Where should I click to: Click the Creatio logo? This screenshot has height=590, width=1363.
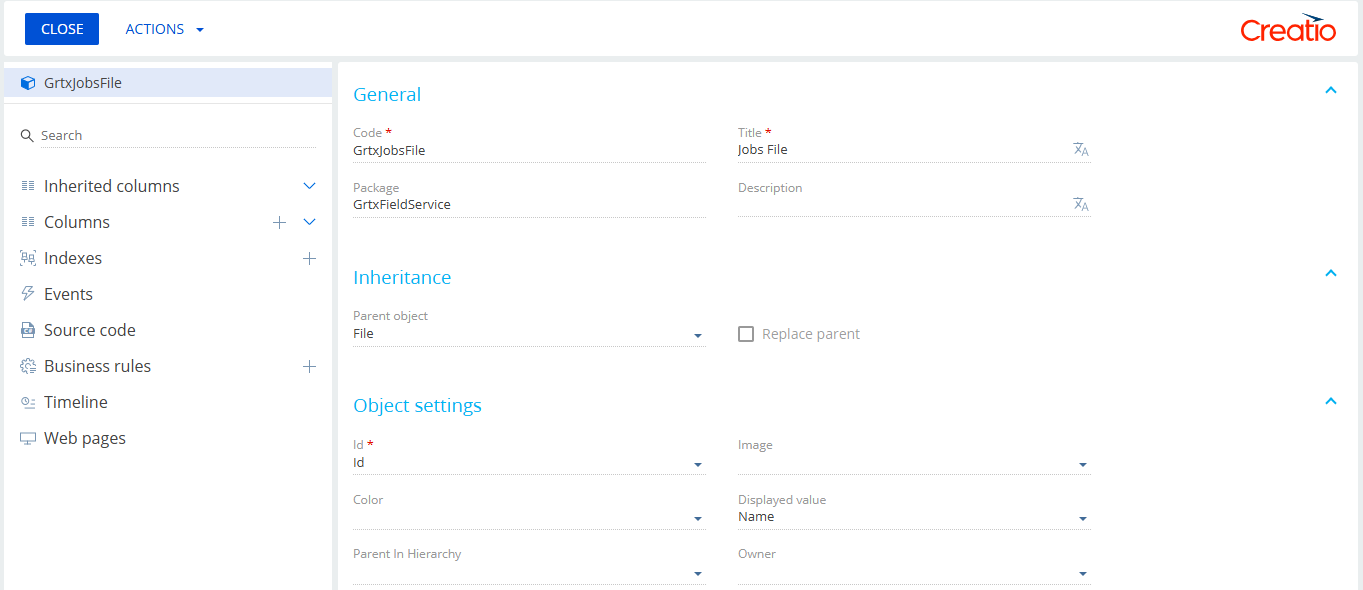[1288, 29]
